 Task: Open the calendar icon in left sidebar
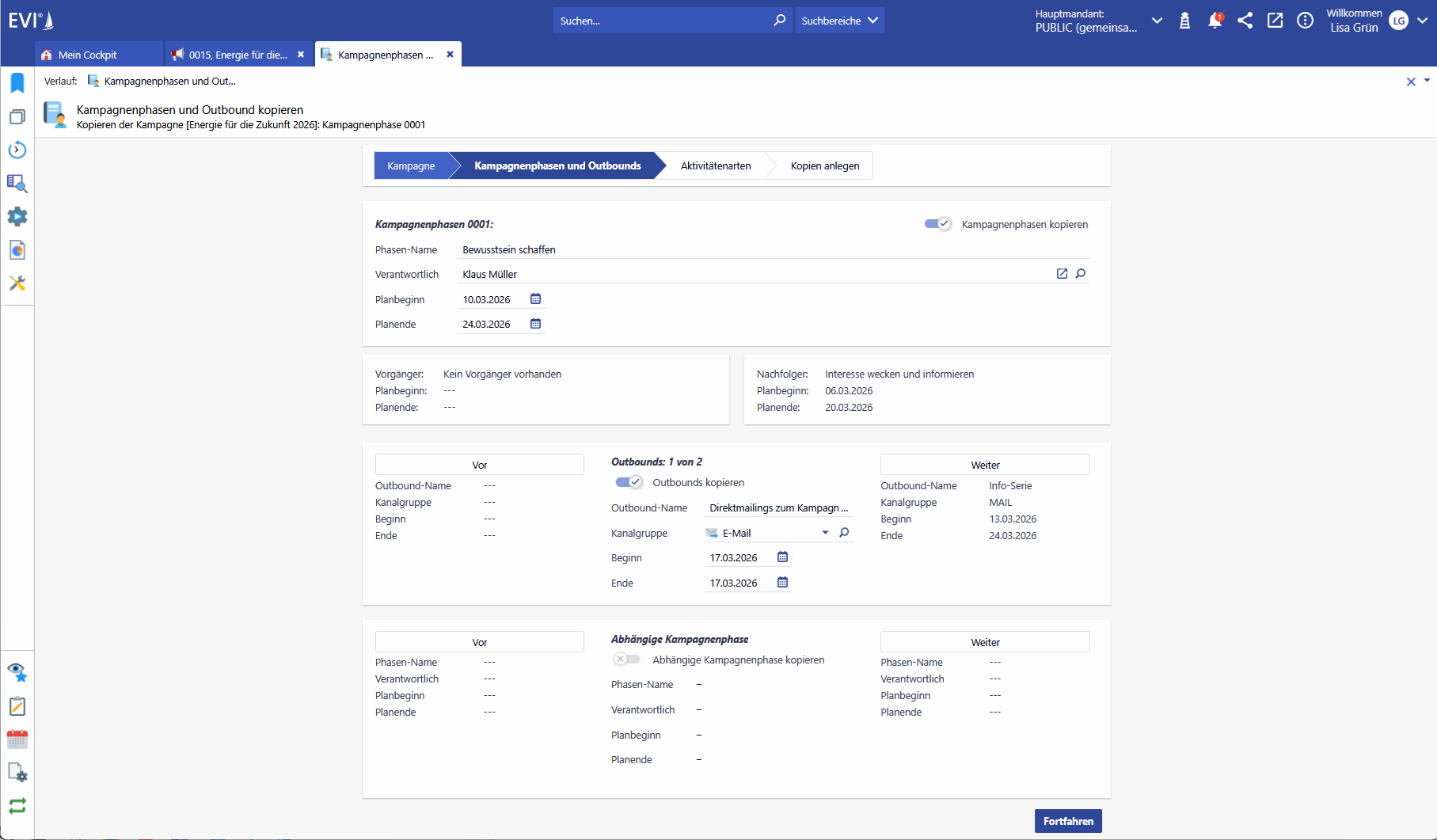tap(17, 739)
